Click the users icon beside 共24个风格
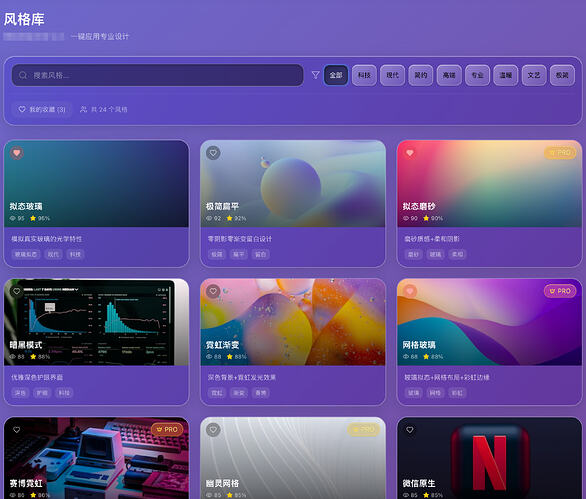The width and height of the screenshot is (586, 499). [83, 109]
